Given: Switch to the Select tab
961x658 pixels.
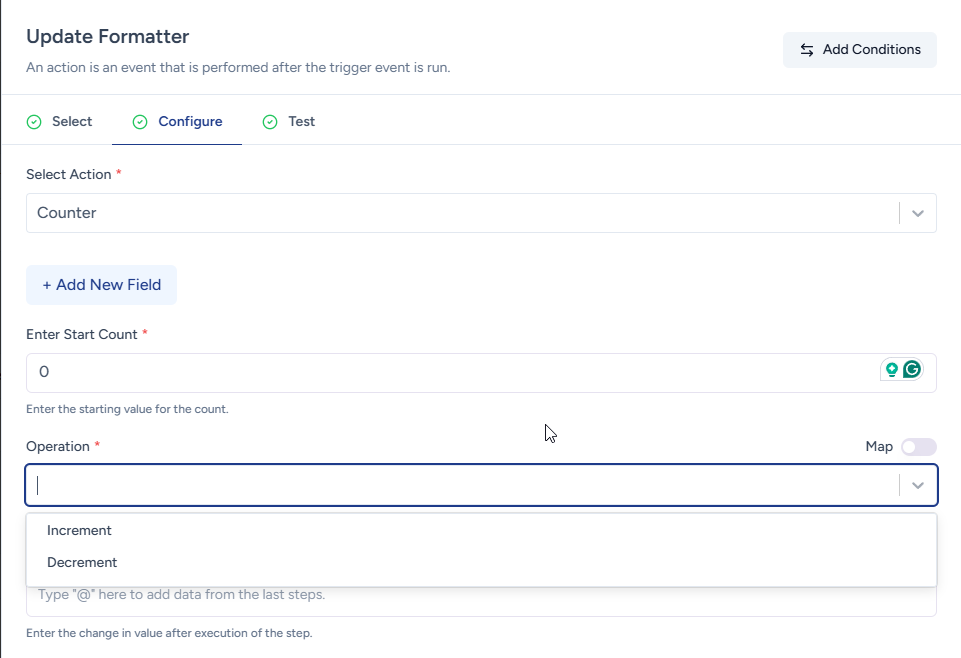Looking at the screenshot, I should [x=71, y=122].
